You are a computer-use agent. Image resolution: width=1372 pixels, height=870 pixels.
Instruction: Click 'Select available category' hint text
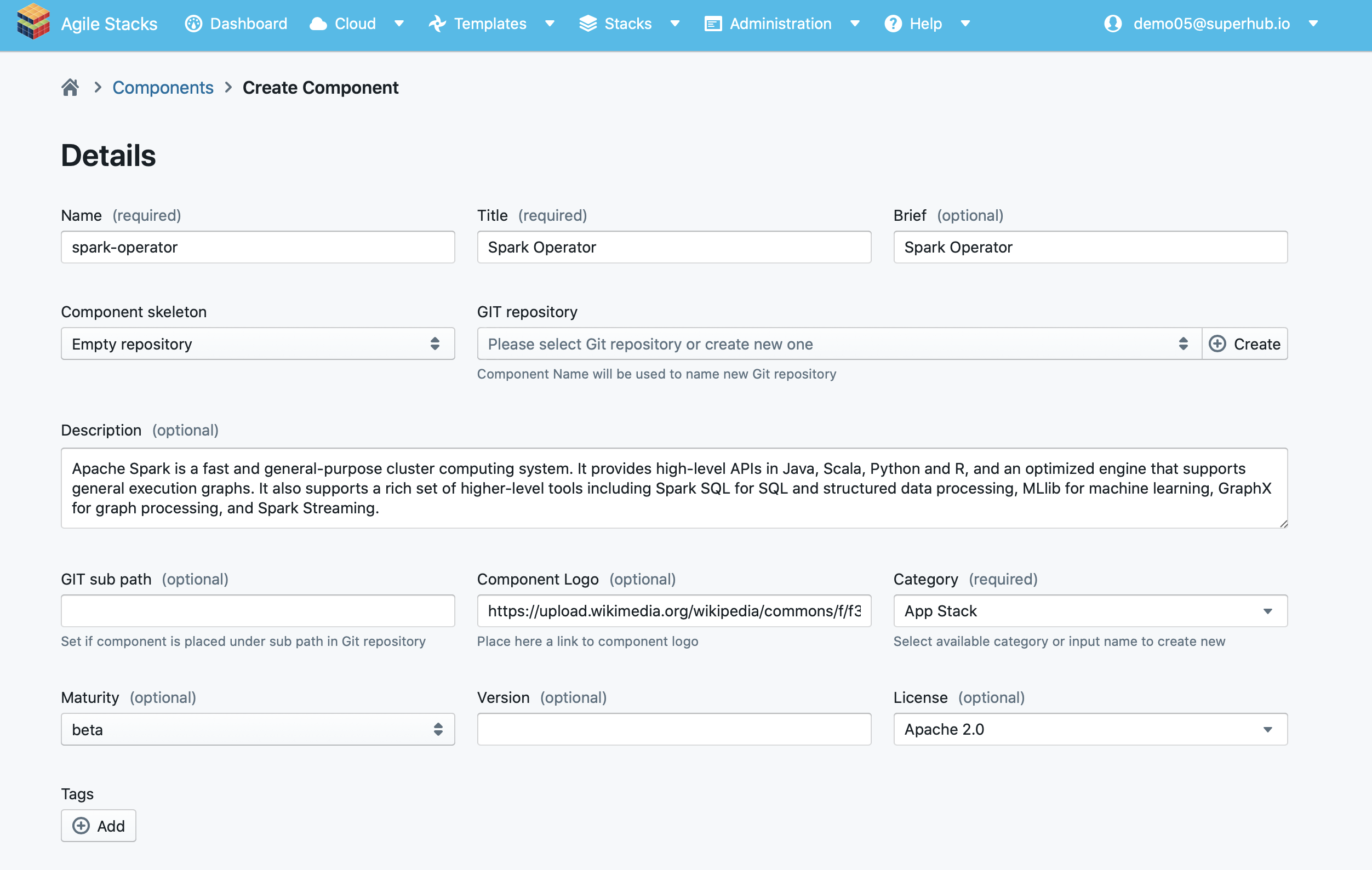[1059, 641]
